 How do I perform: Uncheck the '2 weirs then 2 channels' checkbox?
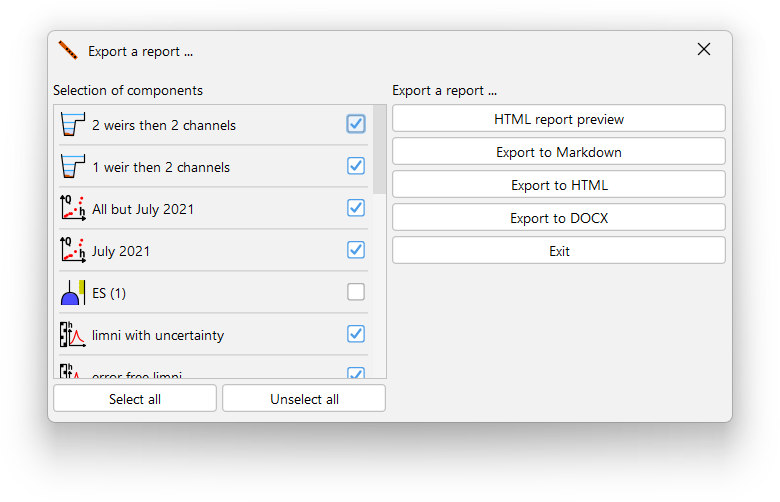(x=356, y=124)
